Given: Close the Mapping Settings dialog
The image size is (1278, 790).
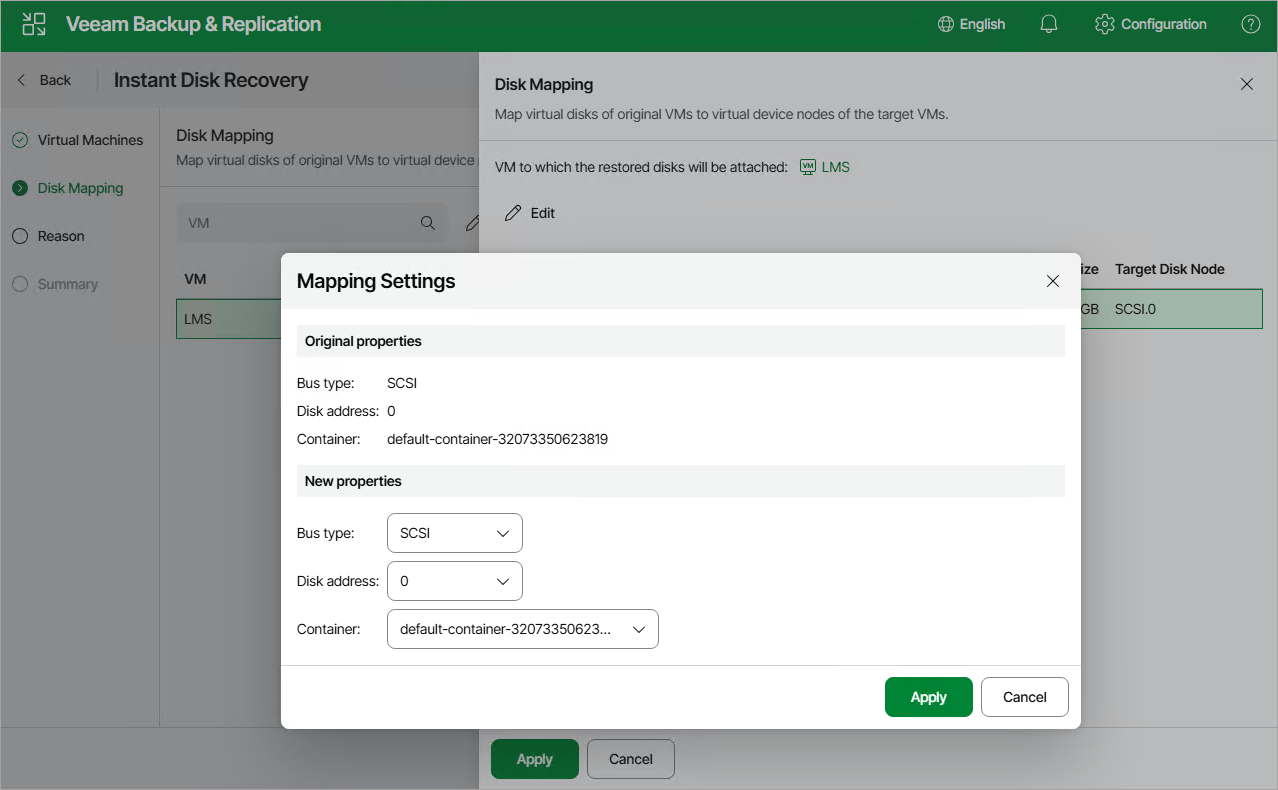Looking at the screenshot, I should tap(1053, 281).
